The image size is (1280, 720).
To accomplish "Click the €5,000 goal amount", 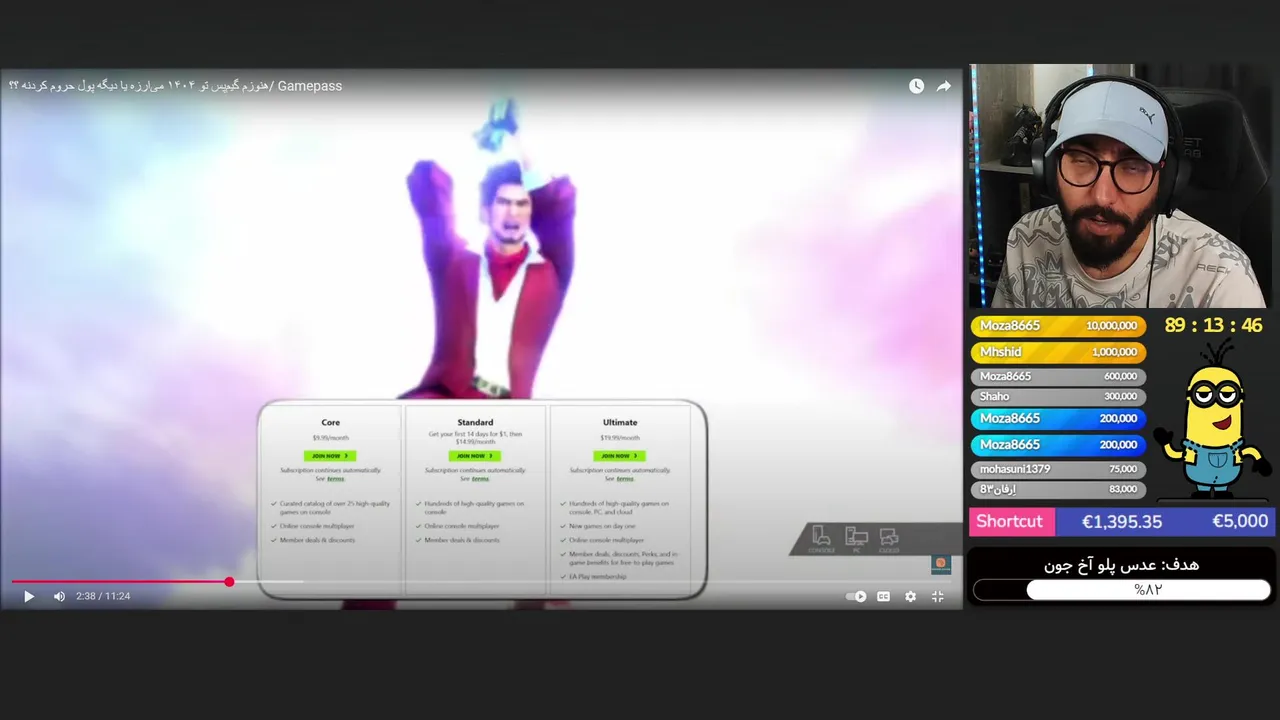I will point(1240,522).
